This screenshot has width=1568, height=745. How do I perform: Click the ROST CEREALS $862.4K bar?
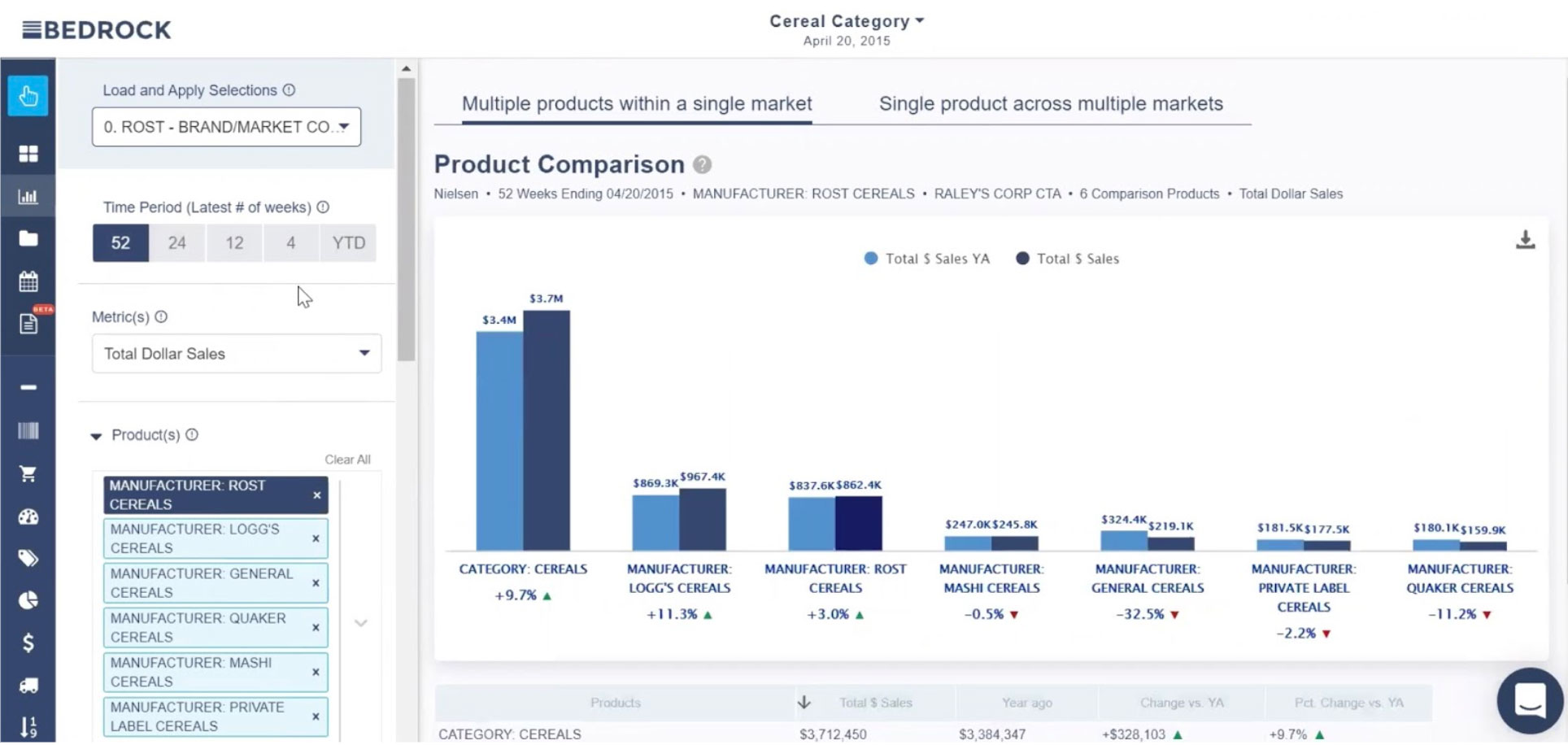[x=859, y=524]
